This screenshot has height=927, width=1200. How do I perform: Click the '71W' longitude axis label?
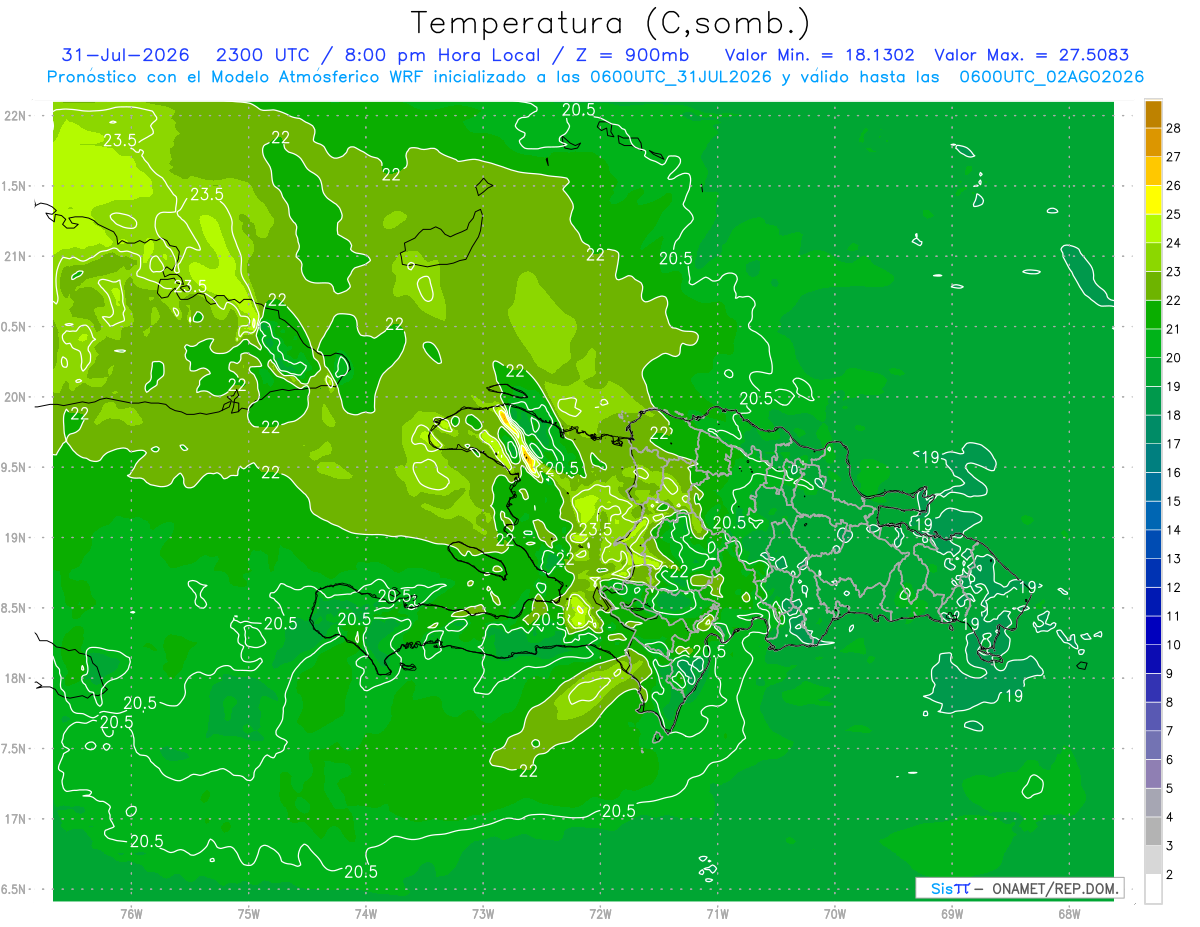(717, 914)
